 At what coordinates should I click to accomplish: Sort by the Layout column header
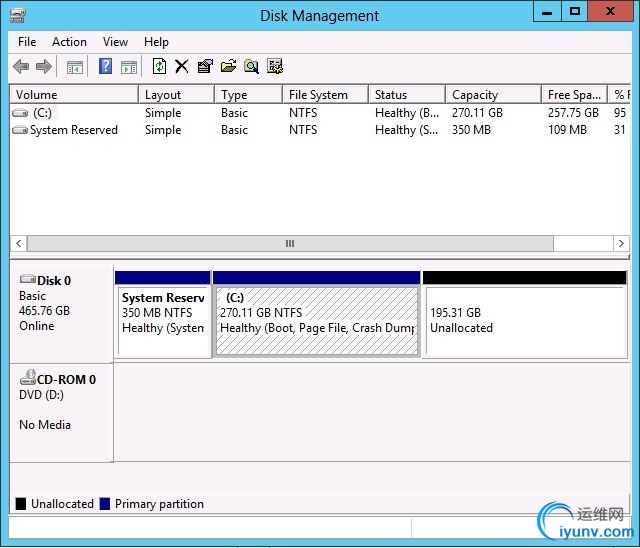pyautogui.click(x=176, y=95)
